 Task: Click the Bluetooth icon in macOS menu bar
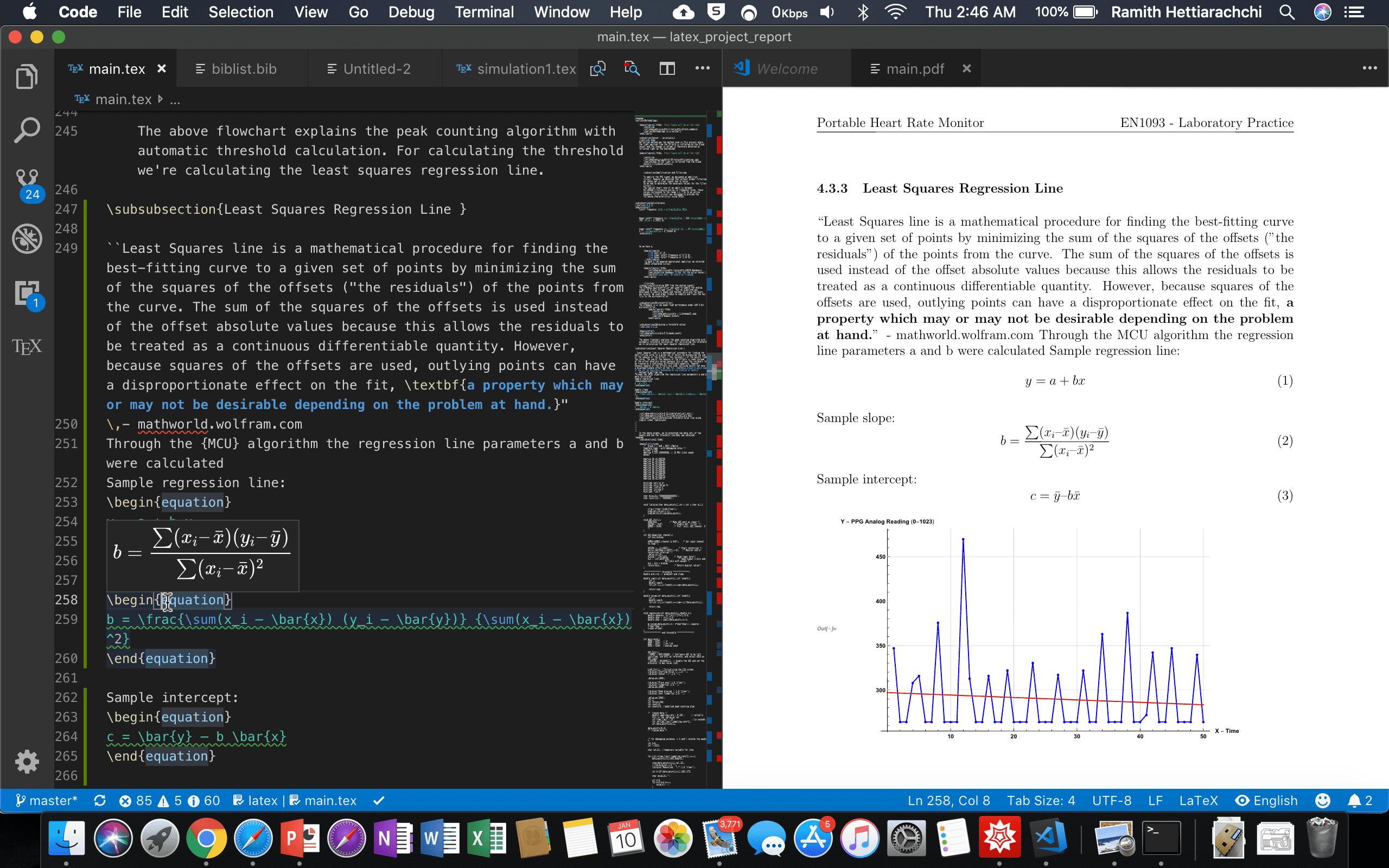coord(862,12)
